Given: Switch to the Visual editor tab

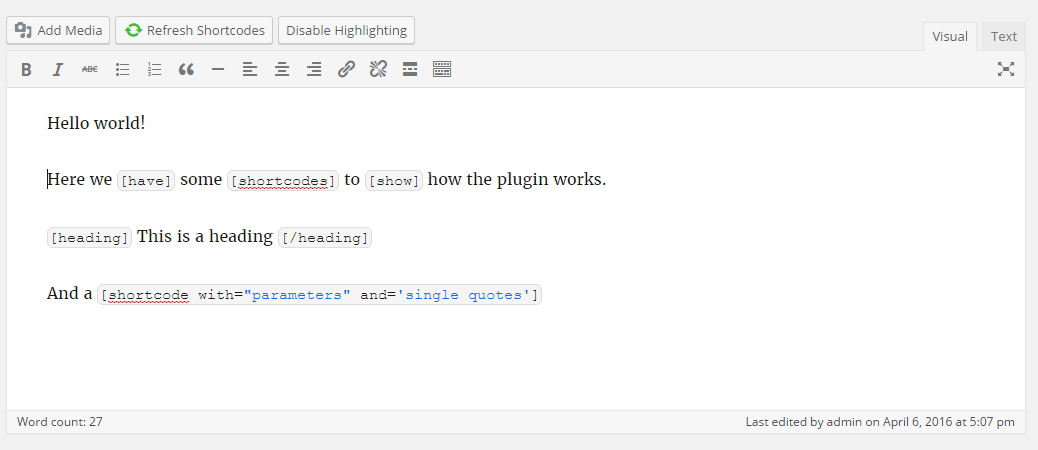Looking at the screenshot, I should click(950, 36).
